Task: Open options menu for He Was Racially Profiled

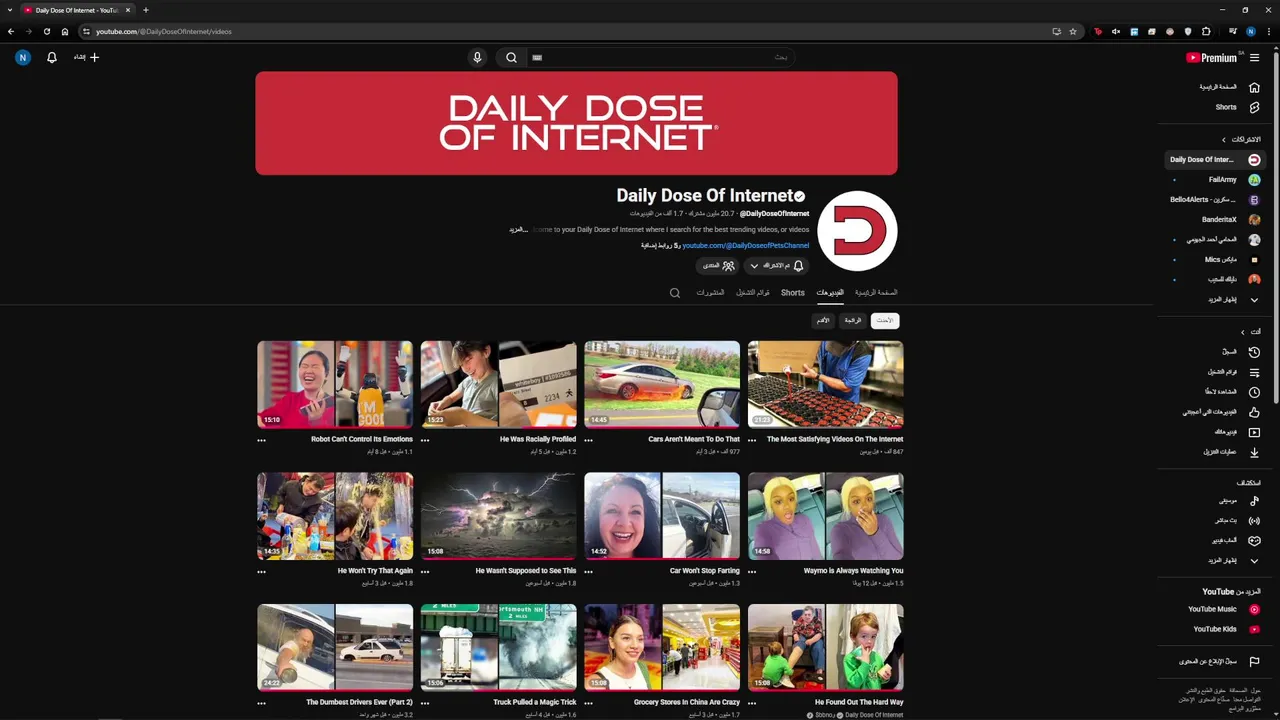Action: tap(425, 440)
